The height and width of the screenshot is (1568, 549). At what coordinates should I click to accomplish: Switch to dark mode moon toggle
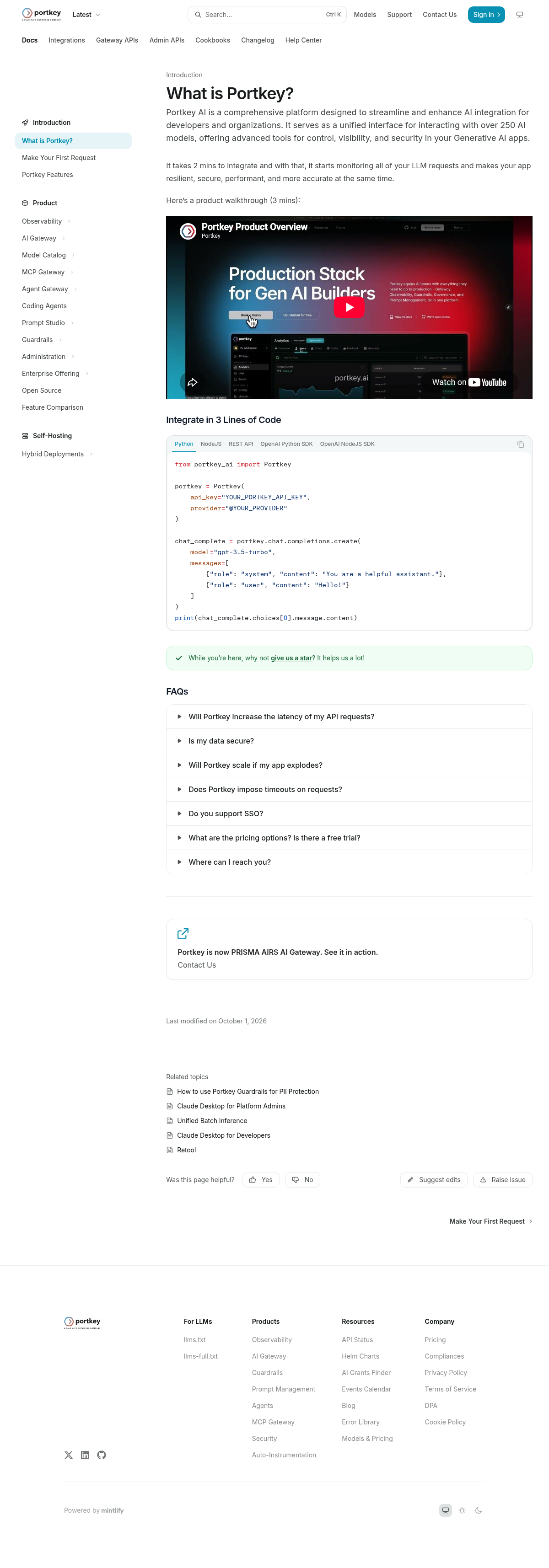479,1510
